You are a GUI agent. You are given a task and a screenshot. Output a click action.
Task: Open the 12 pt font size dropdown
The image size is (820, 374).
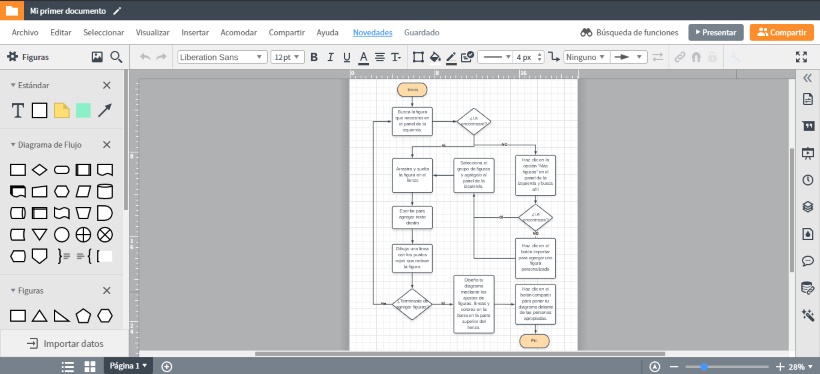pos(288,57)
